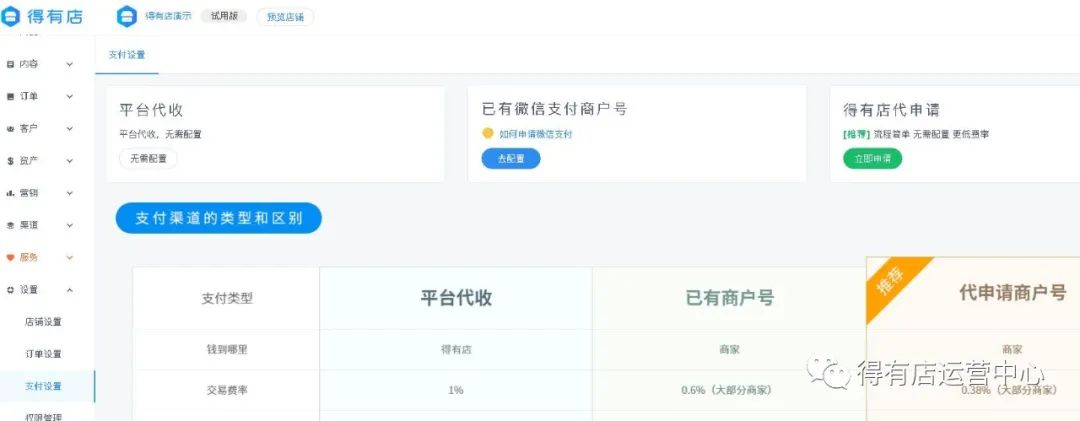Click the 得有店演示 store name

click(x=168, y=16)
